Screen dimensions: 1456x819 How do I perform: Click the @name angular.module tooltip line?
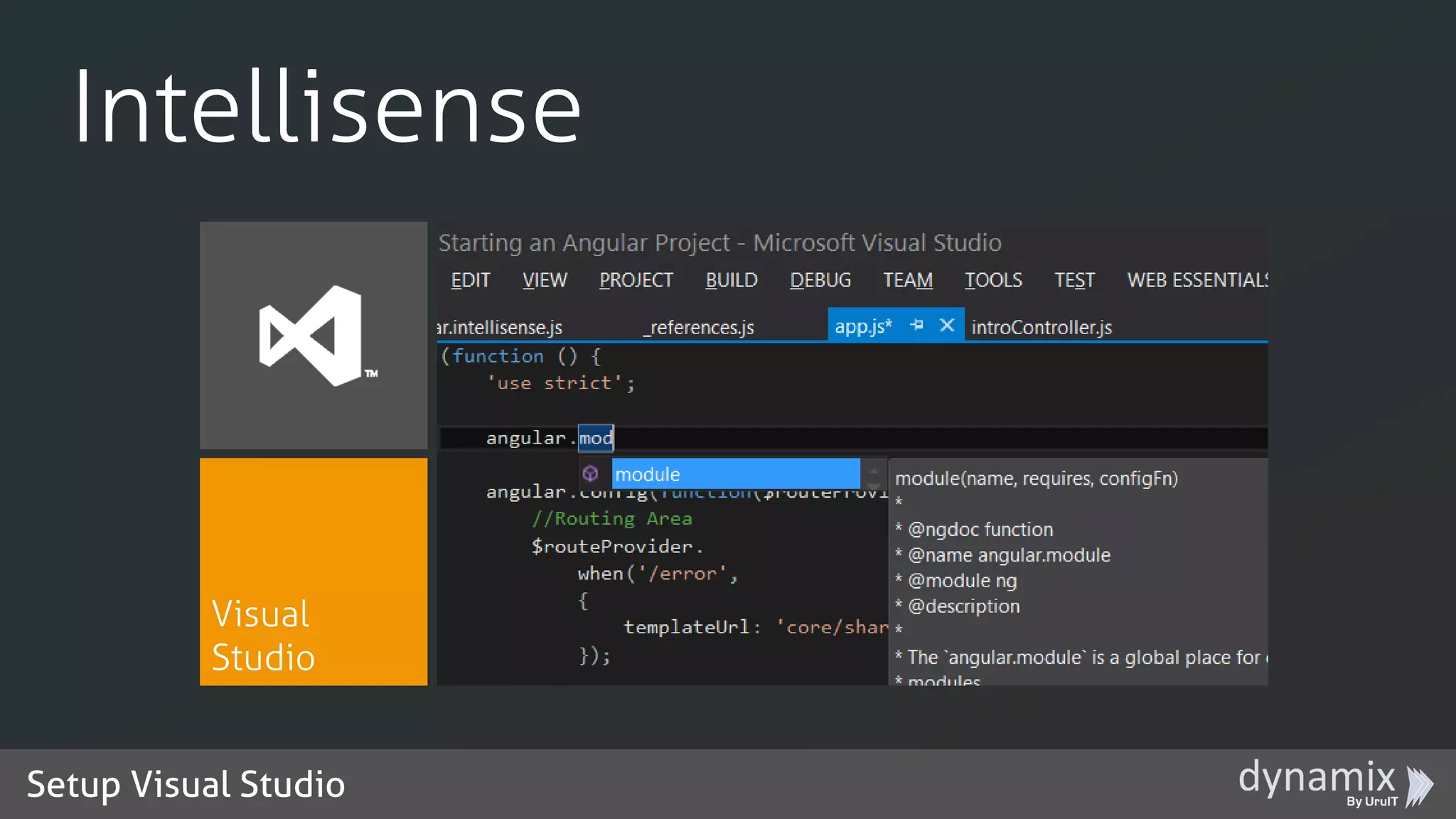1002,555
